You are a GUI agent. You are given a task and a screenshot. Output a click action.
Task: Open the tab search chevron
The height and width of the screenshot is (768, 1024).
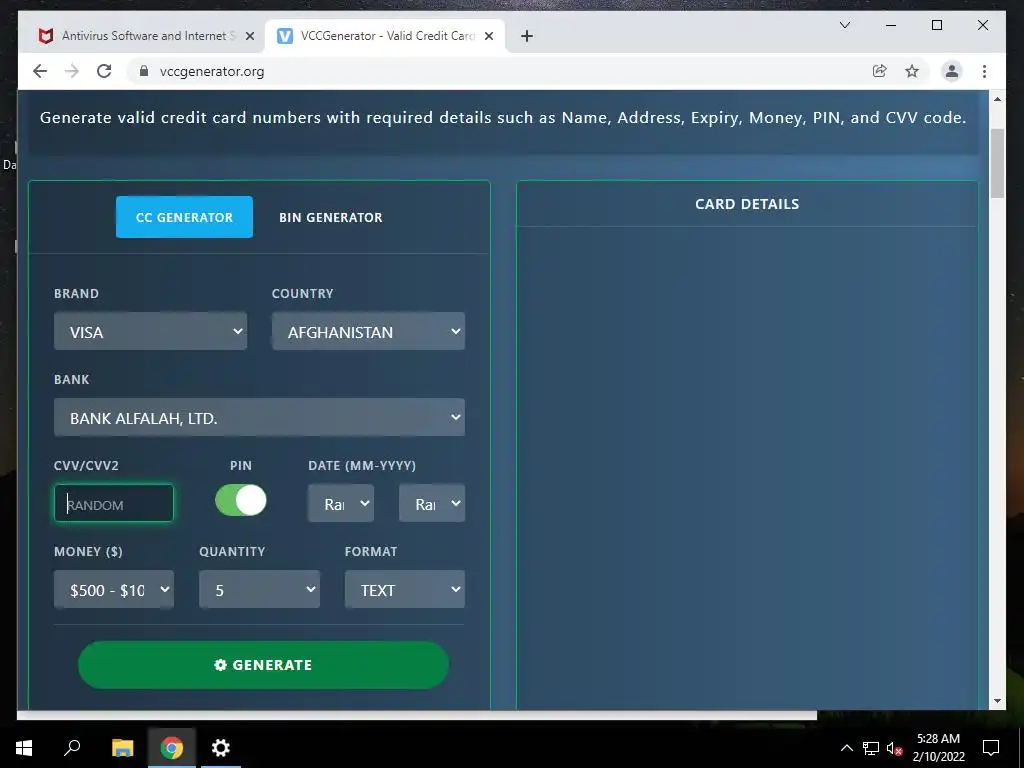click(844, 25)
